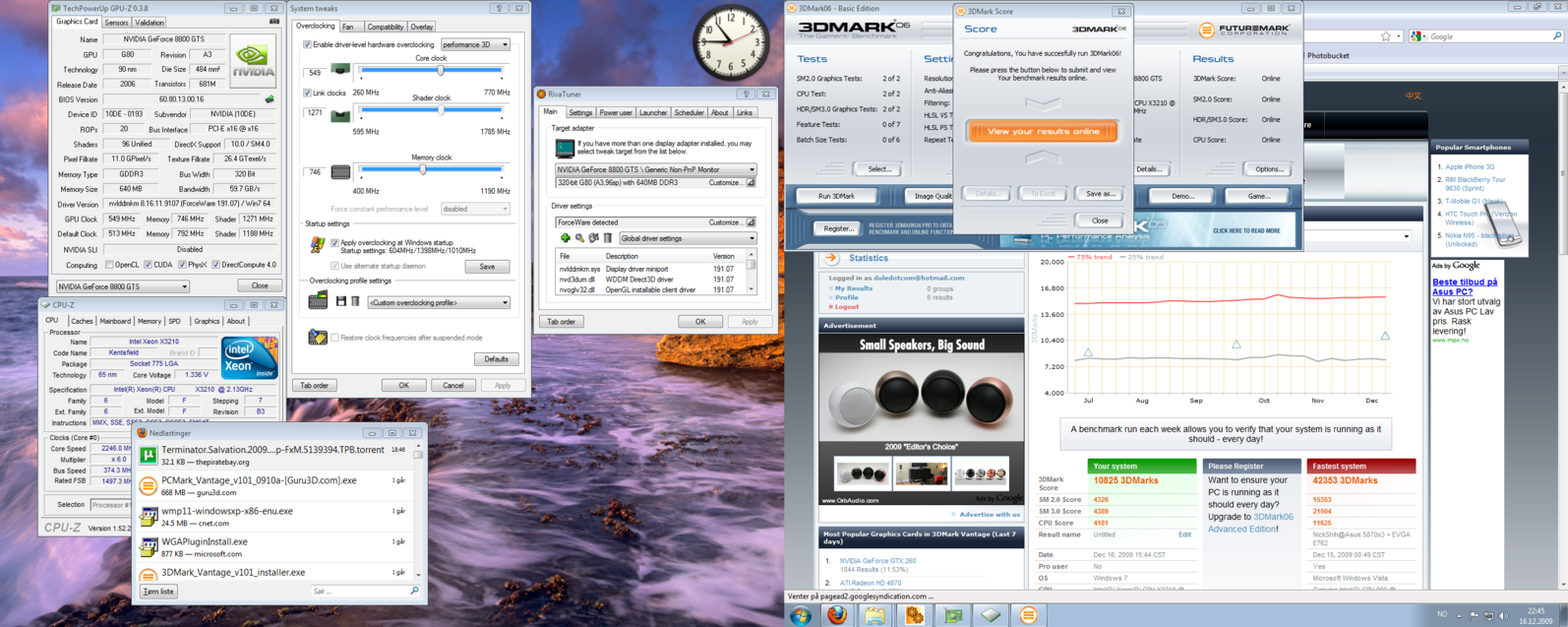1568x627 pixels.
Task: Click the analog clock desktop gadget
Action: pos(731,43)
